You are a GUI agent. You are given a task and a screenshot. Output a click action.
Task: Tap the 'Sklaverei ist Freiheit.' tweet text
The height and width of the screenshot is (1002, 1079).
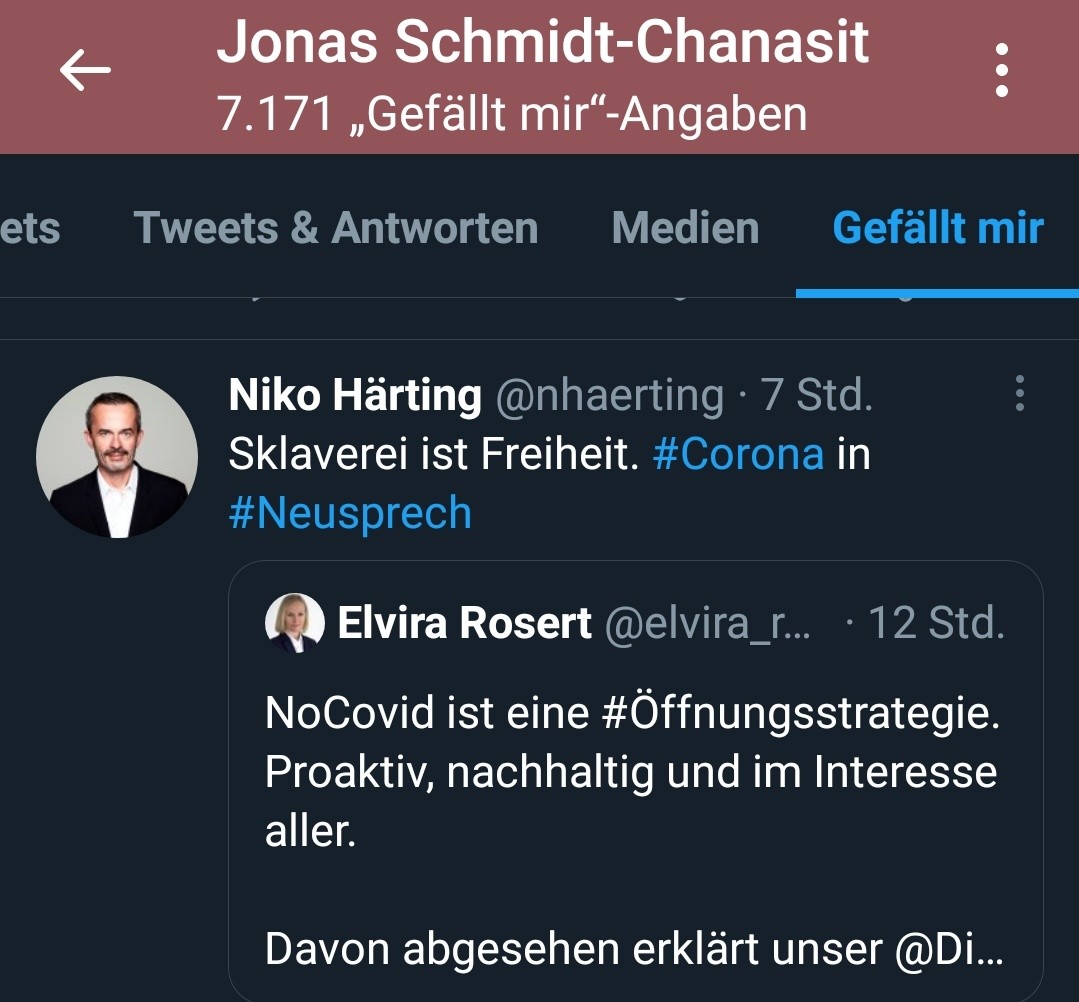tap(433, 454)
